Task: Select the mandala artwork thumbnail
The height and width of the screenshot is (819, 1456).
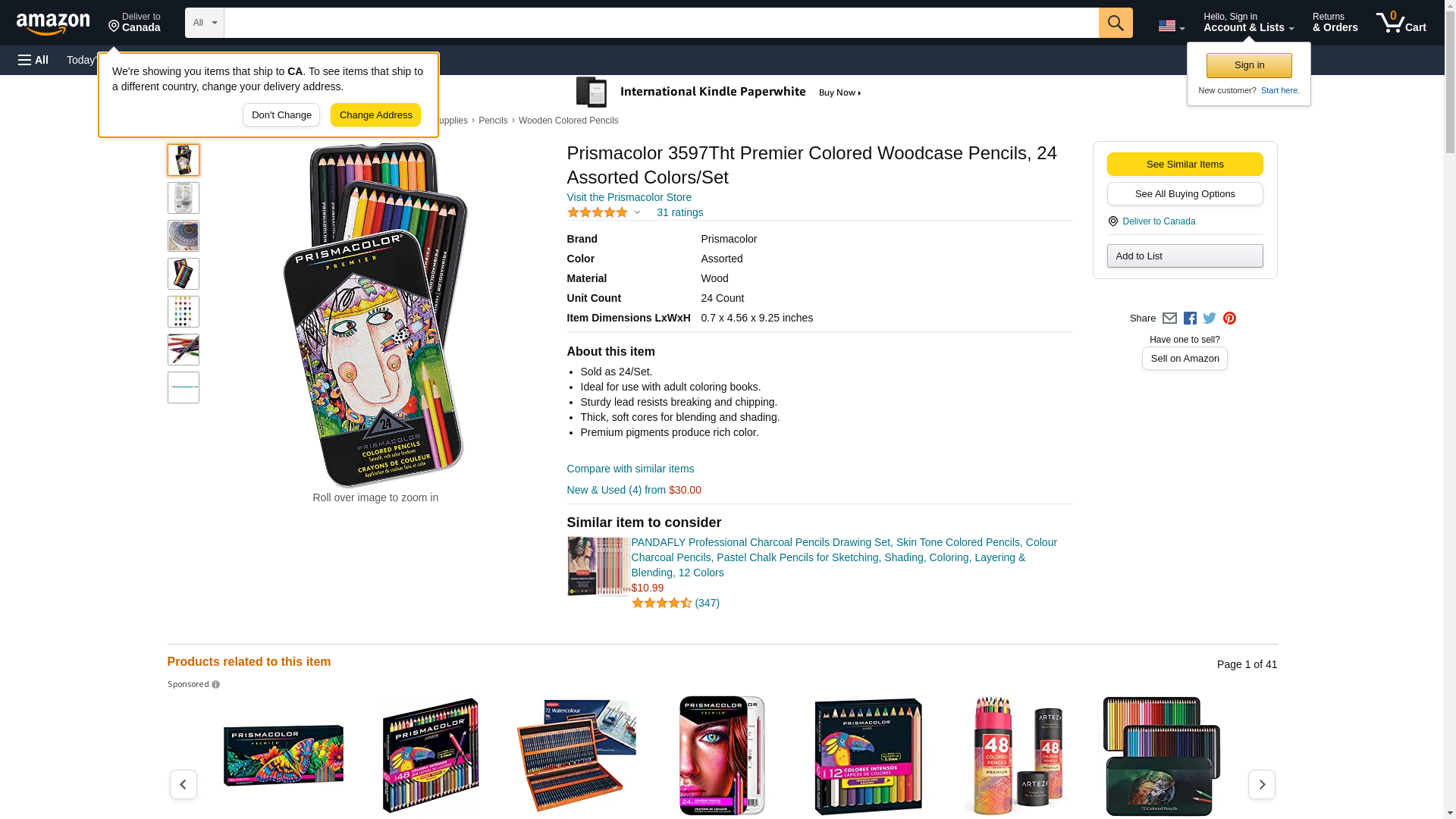Action: click(184, 236)
